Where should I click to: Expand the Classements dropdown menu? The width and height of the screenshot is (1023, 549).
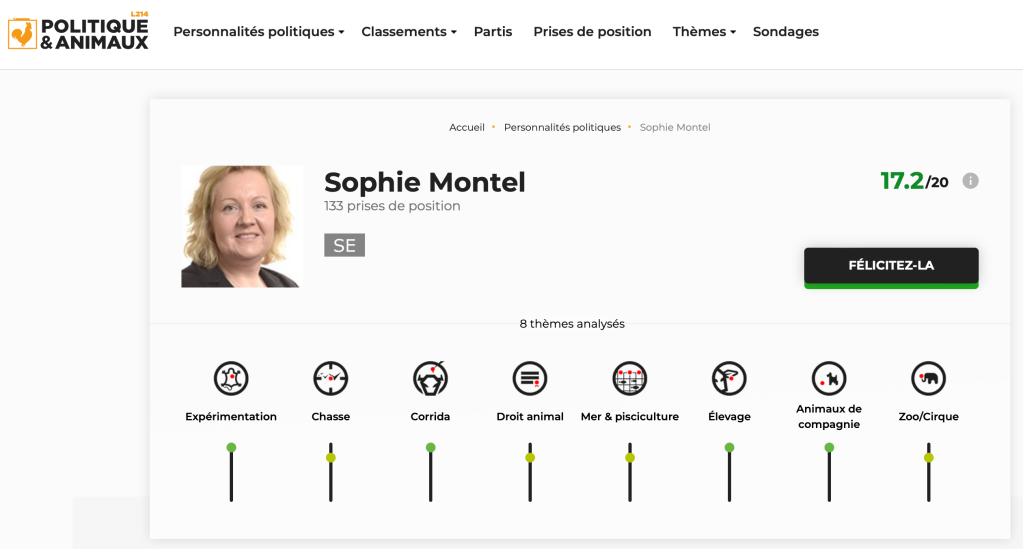[409, 31]
